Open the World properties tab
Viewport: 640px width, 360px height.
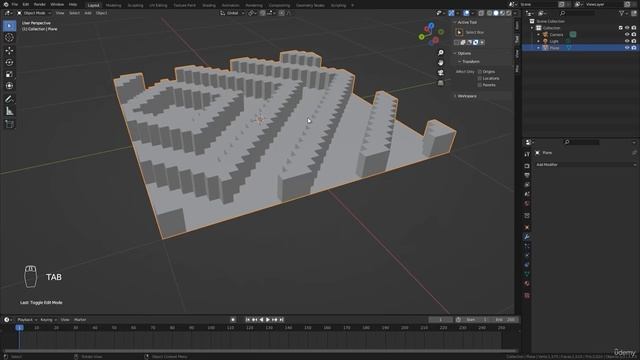[x=527, y=203]
